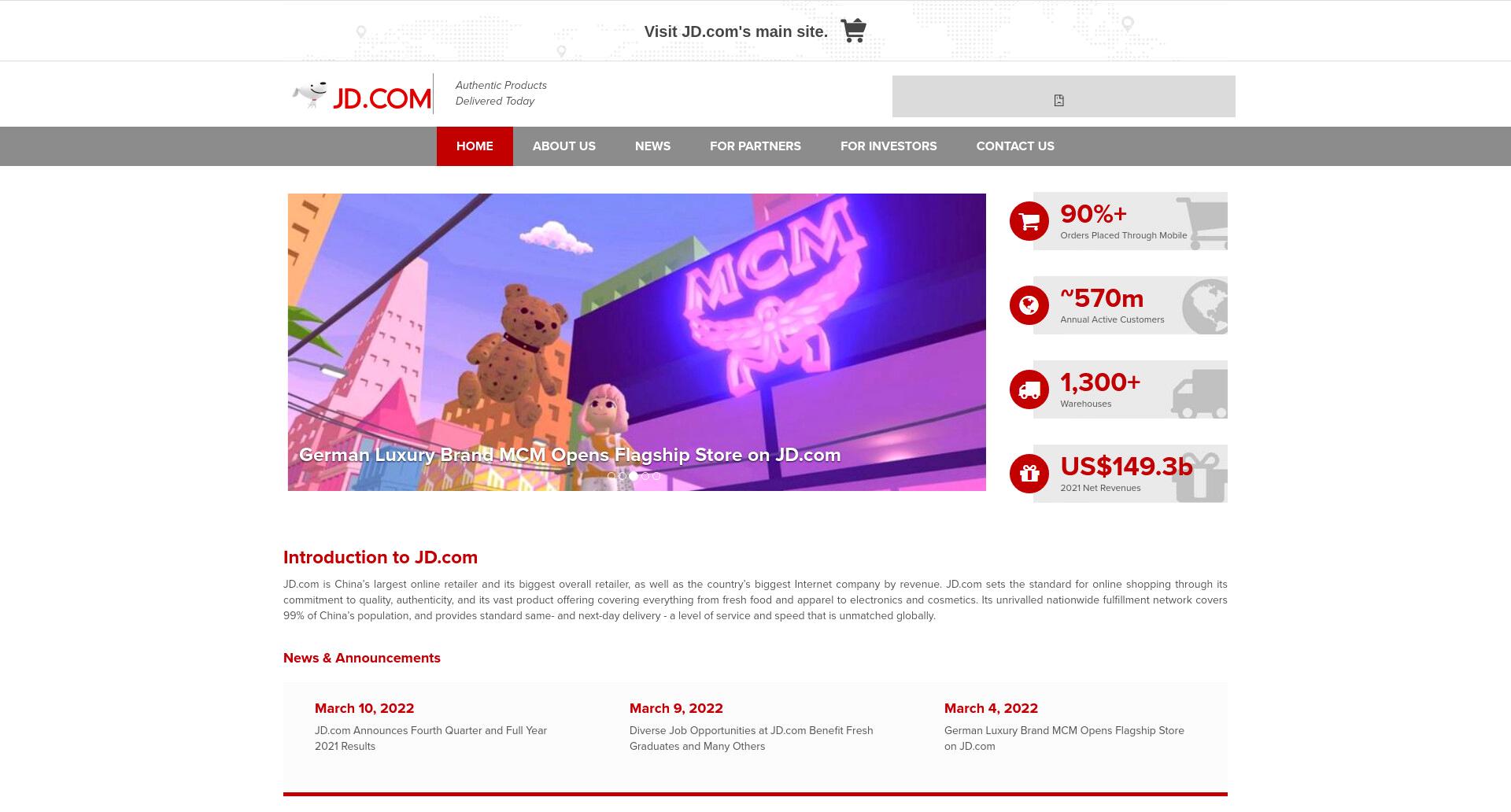Click the red globe icon for active customers
1511x812 pixels.
click(x=1029, y=305)
